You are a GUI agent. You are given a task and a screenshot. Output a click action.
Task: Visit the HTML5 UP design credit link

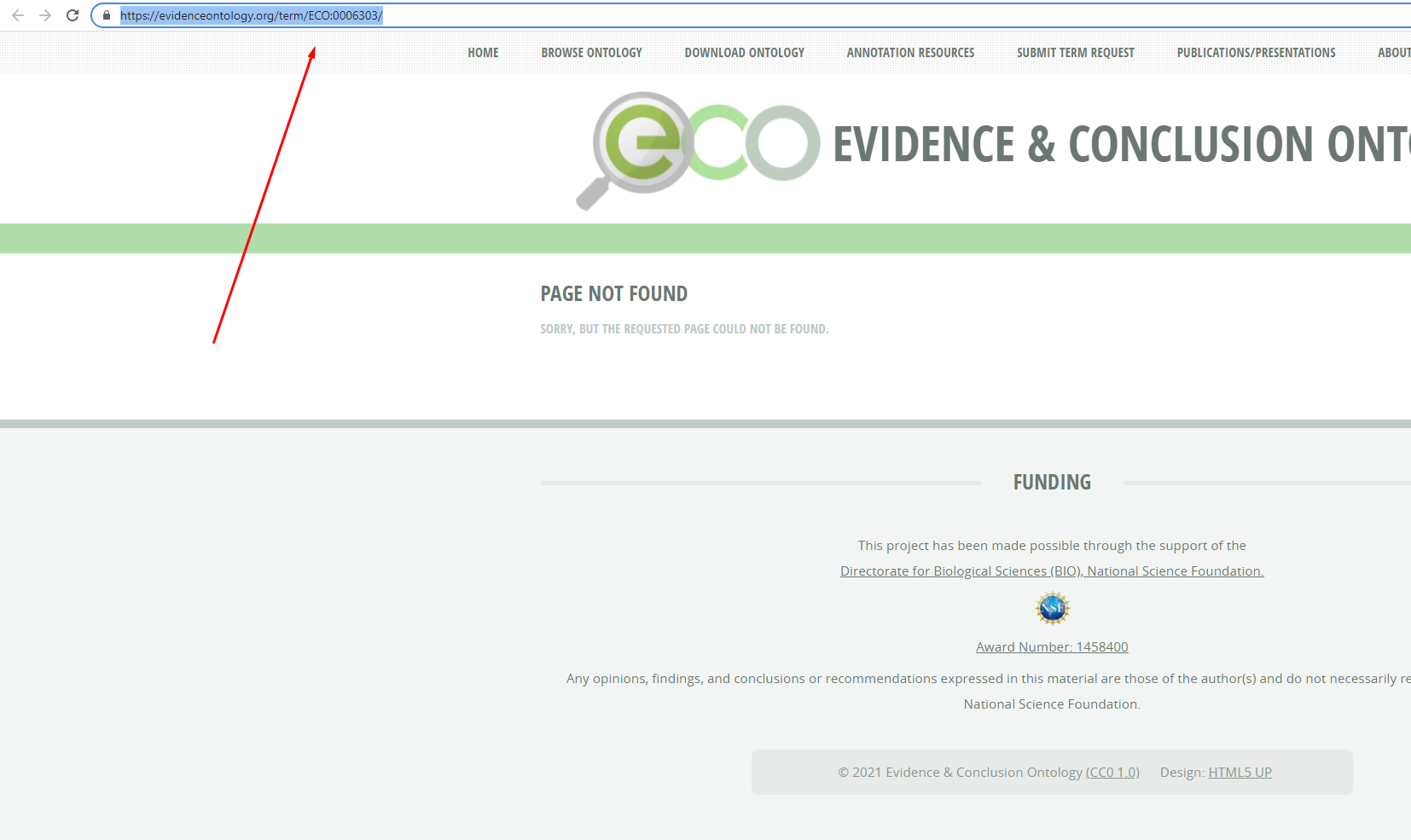tap(1240, 772)
